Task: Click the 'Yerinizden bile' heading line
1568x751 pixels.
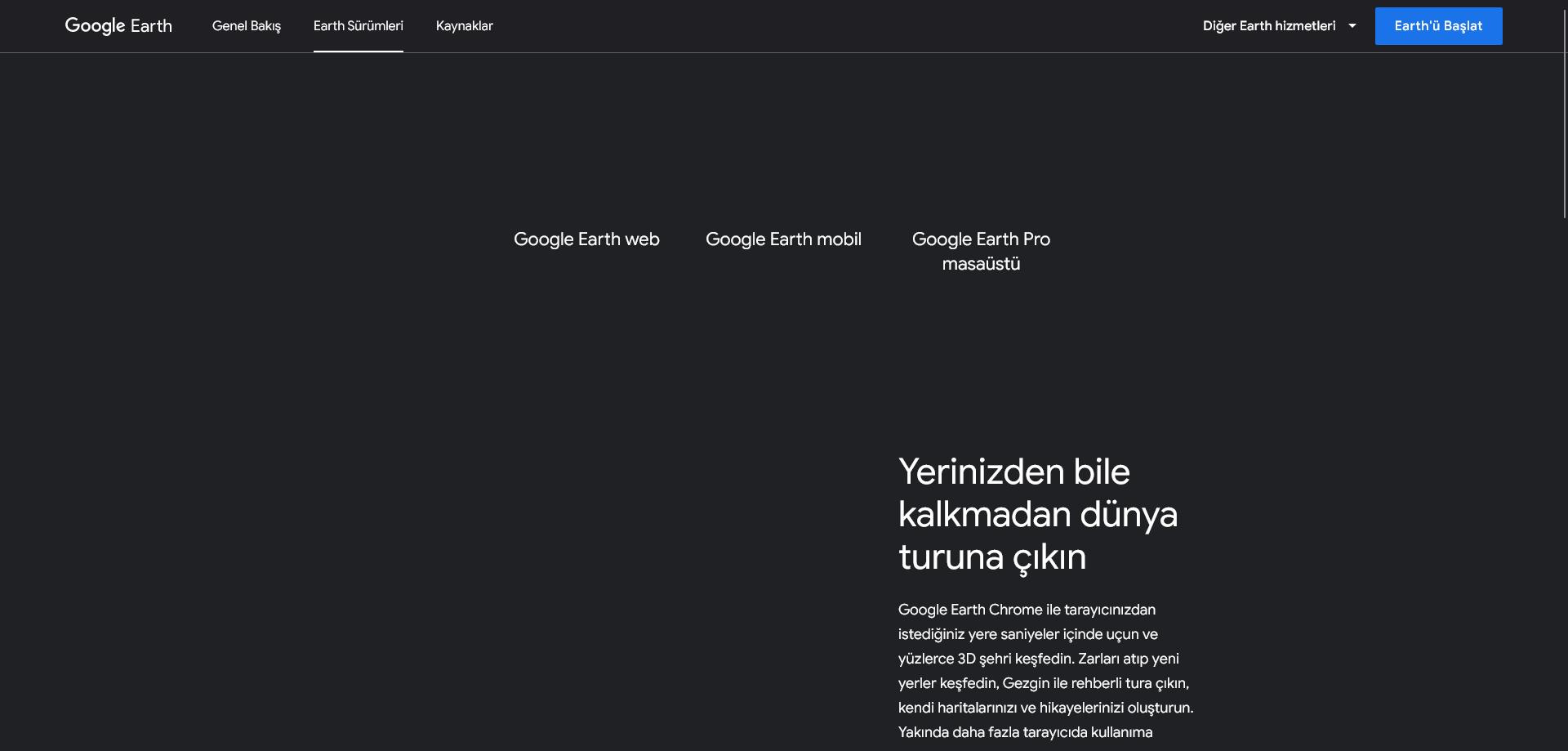Action: [1013, 472]
